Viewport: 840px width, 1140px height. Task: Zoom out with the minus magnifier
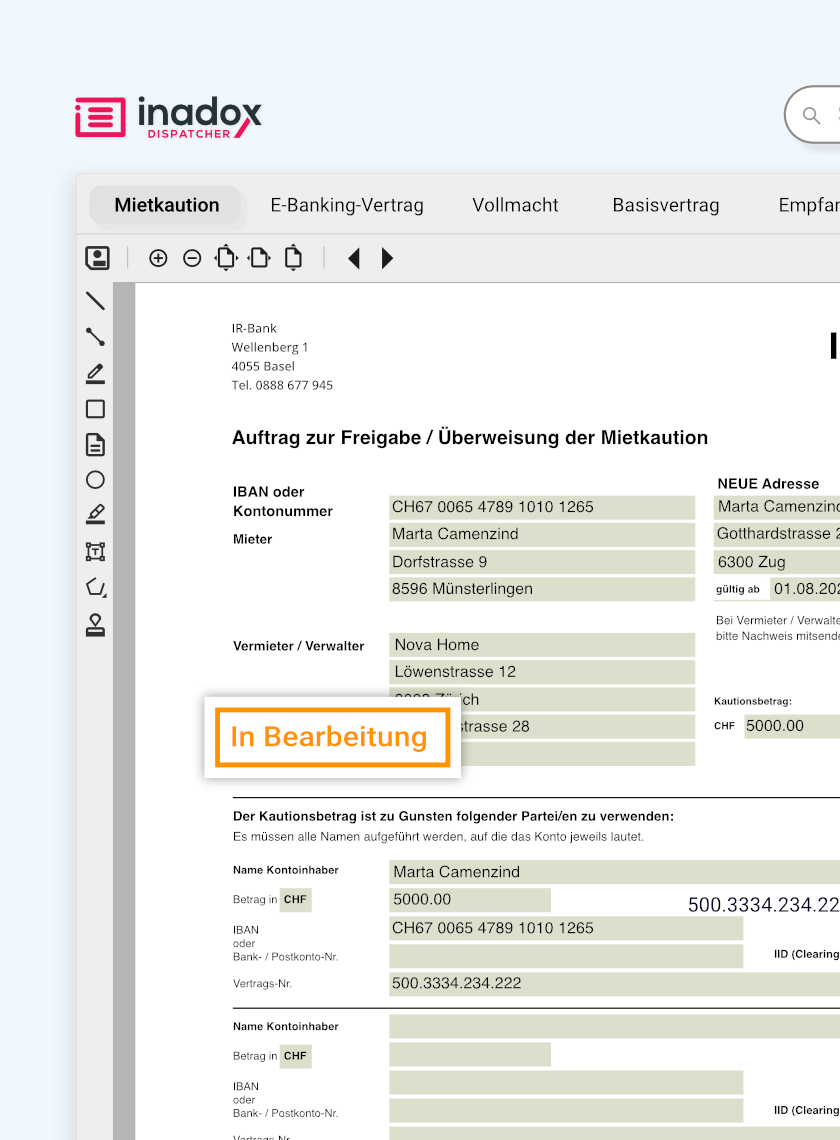192,258
